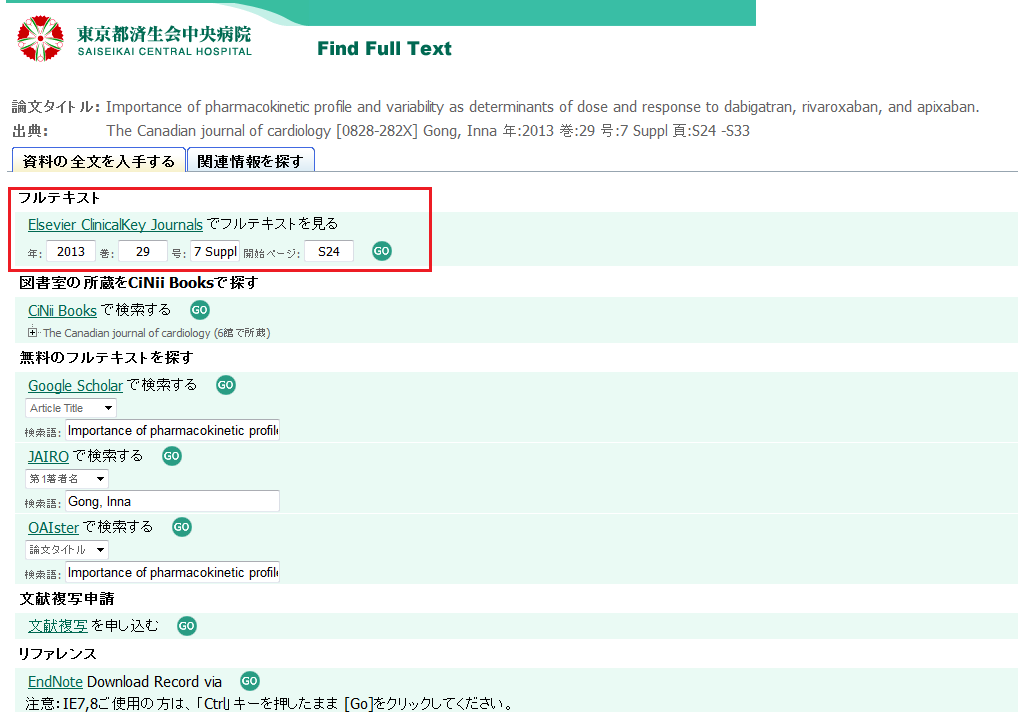Click the source text 'The Canadian journal of cardiology [0828-282X]'
Image resolution: width=1018 pixels, height=718 pixels.
(262, 131)
